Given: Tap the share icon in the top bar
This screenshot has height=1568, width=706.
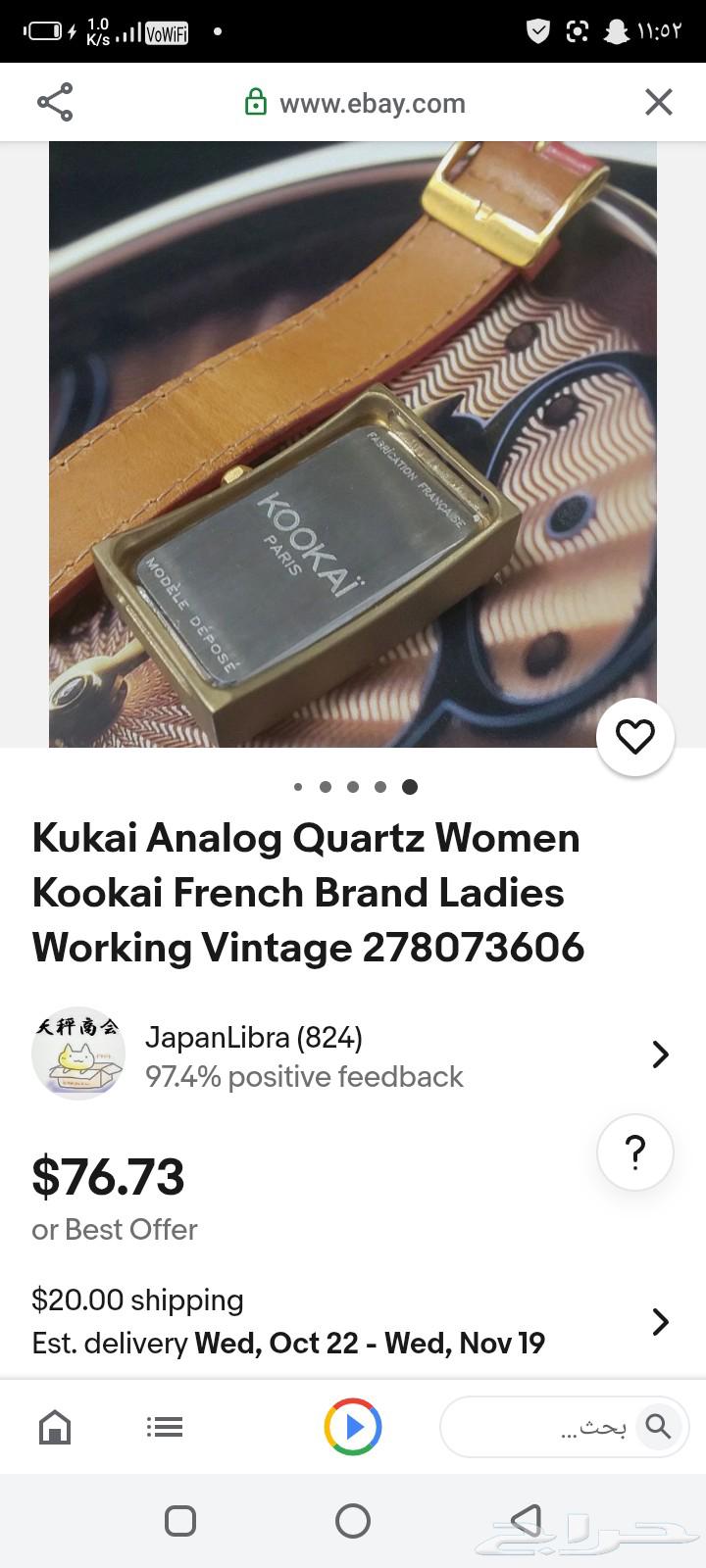Looking at the screenshot, I should 55,103.
